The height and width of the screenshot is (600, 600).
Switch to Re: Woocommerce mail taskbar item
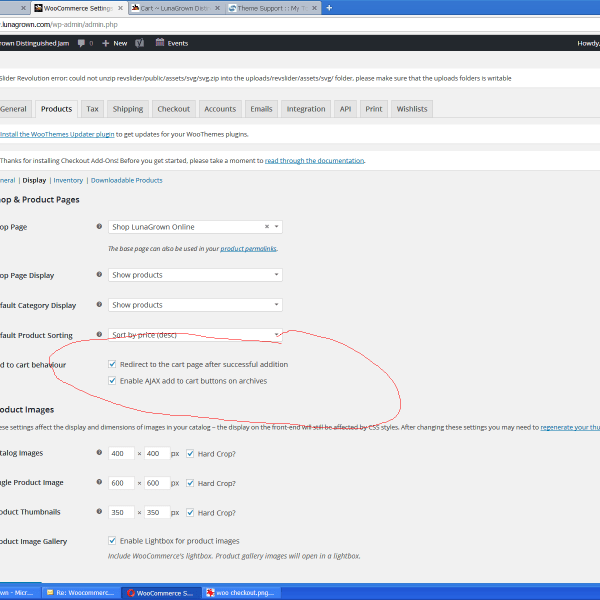tap(81, 593)
